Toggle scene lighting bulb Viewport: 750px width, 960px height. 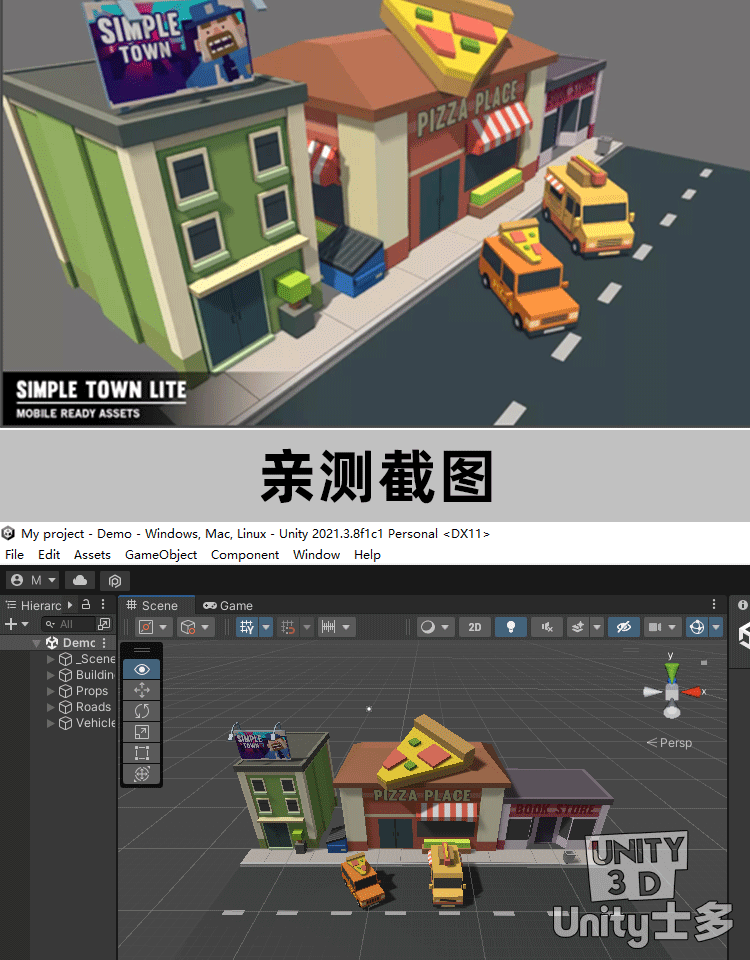click(511, 627)
